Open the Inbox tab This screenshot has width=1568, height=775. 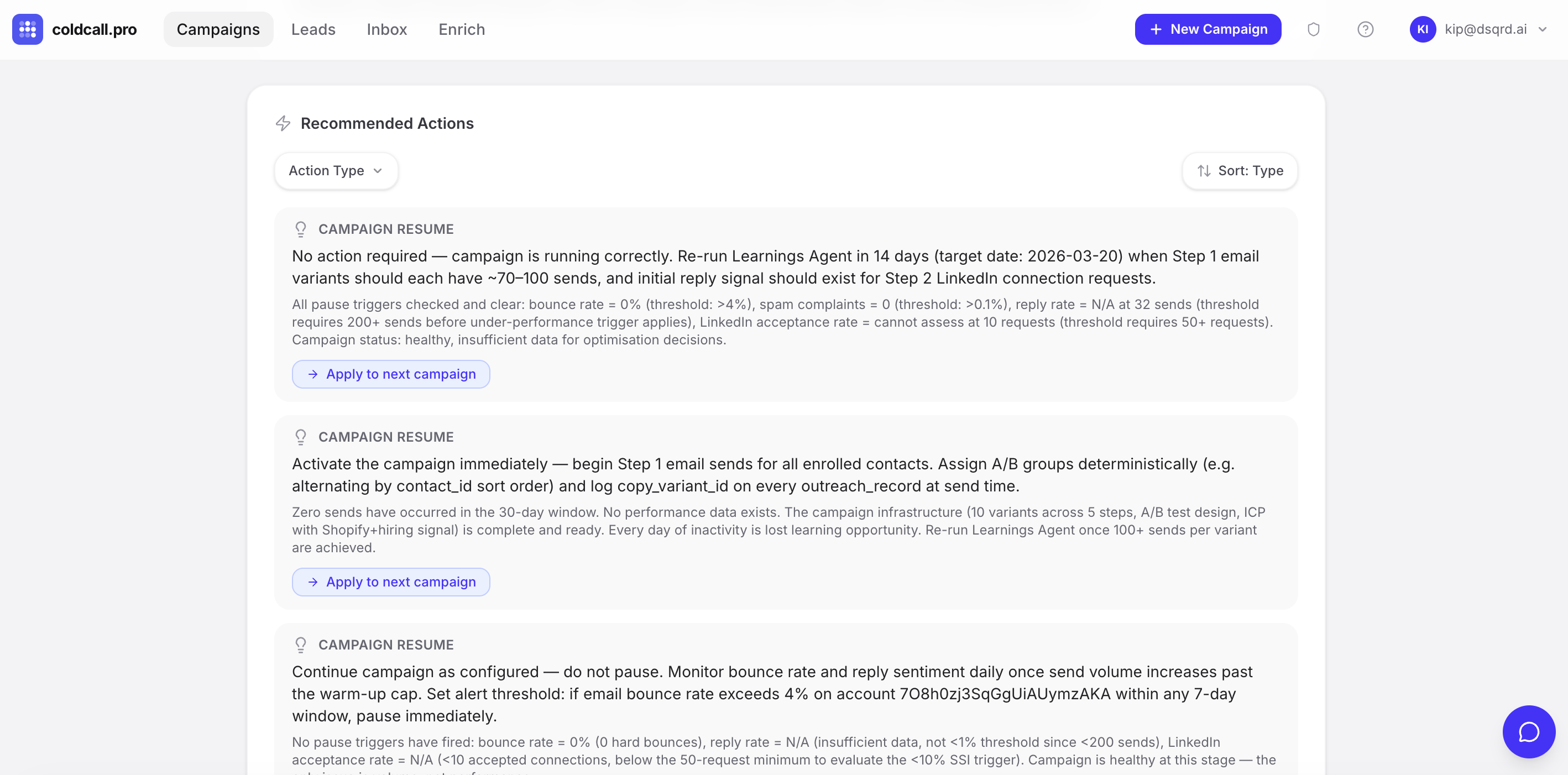386,29
